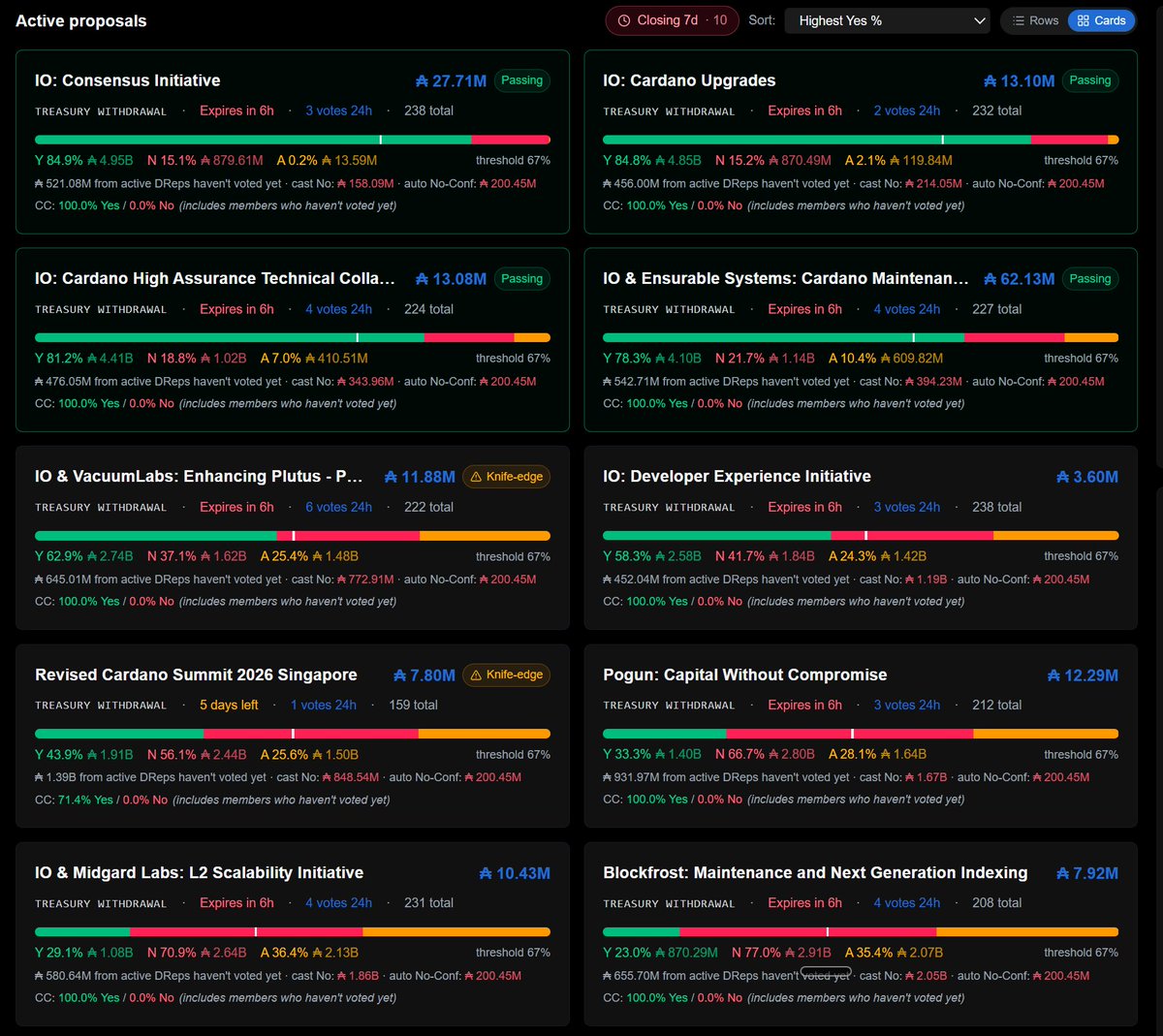
Task: Click the Sort dropdown chevron arrow
Action: pos(979,20)
